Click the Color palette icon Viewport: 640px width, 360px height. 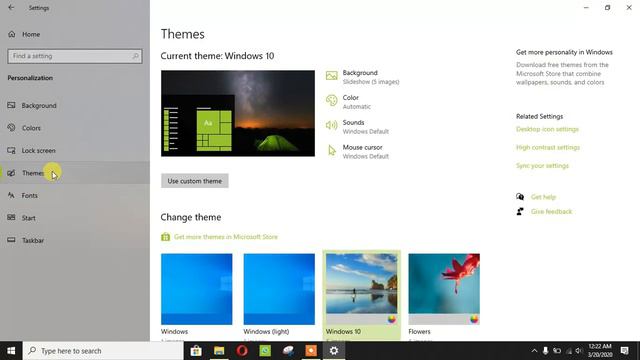pyautogui.click(x=331, y=100)
